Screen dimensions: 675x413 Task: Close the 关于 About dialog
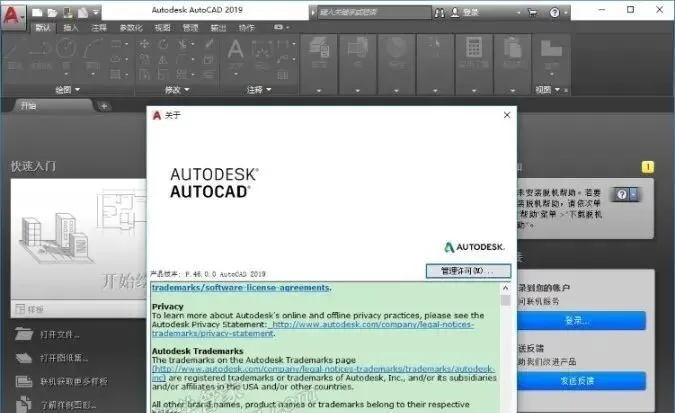tap(507, 115)
